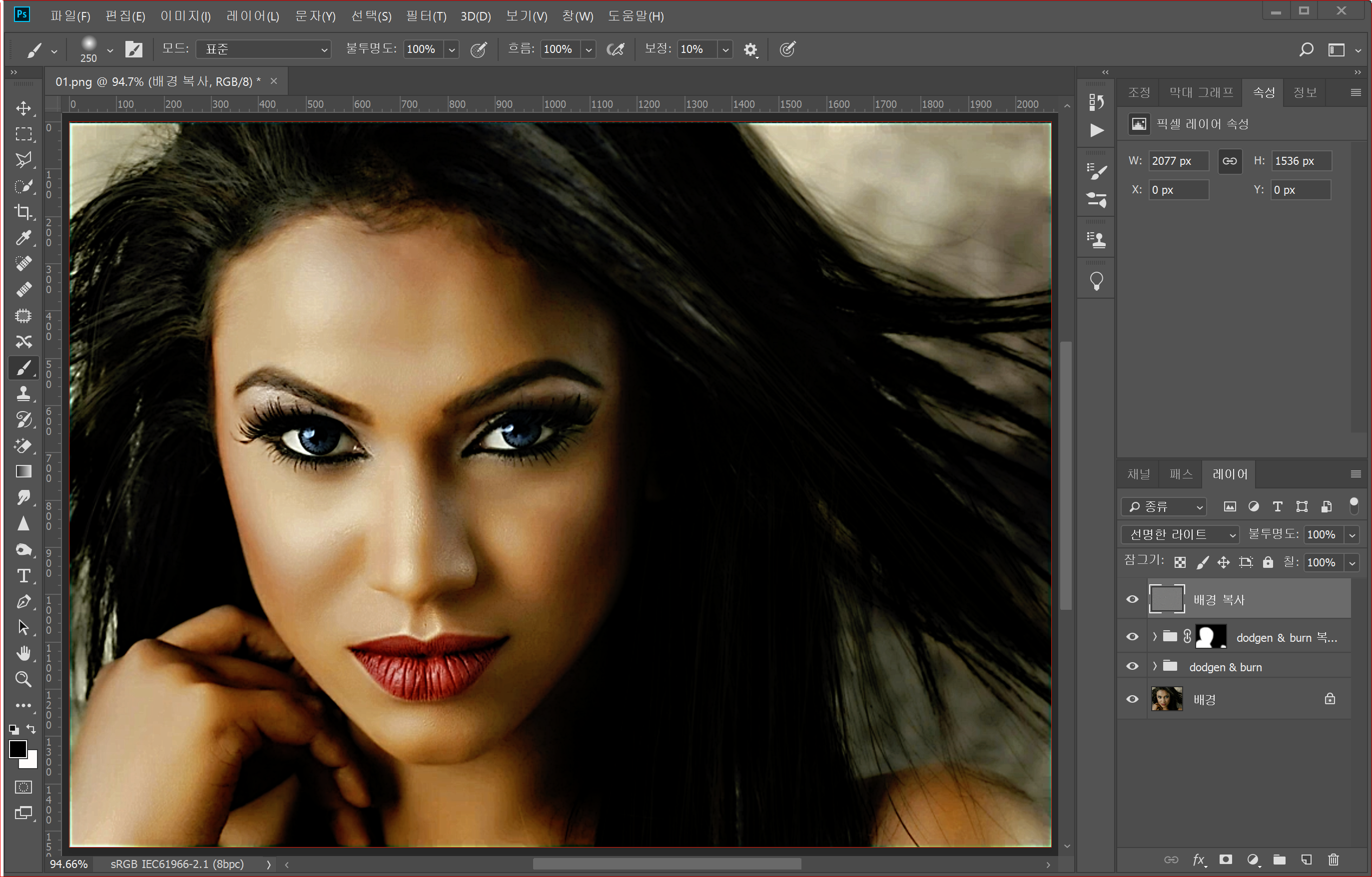Select the Clone Stamp tool
Screen dimensions: 1372x877
tap(23, 394)
